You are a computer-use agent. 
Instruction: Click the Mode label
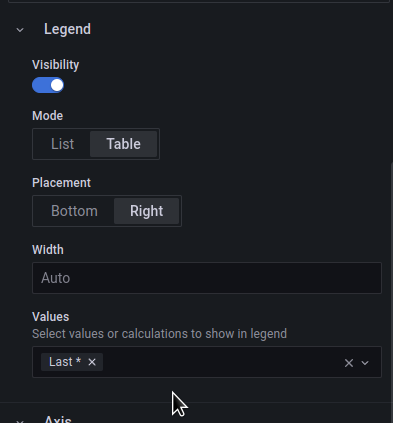coord(47,116)
